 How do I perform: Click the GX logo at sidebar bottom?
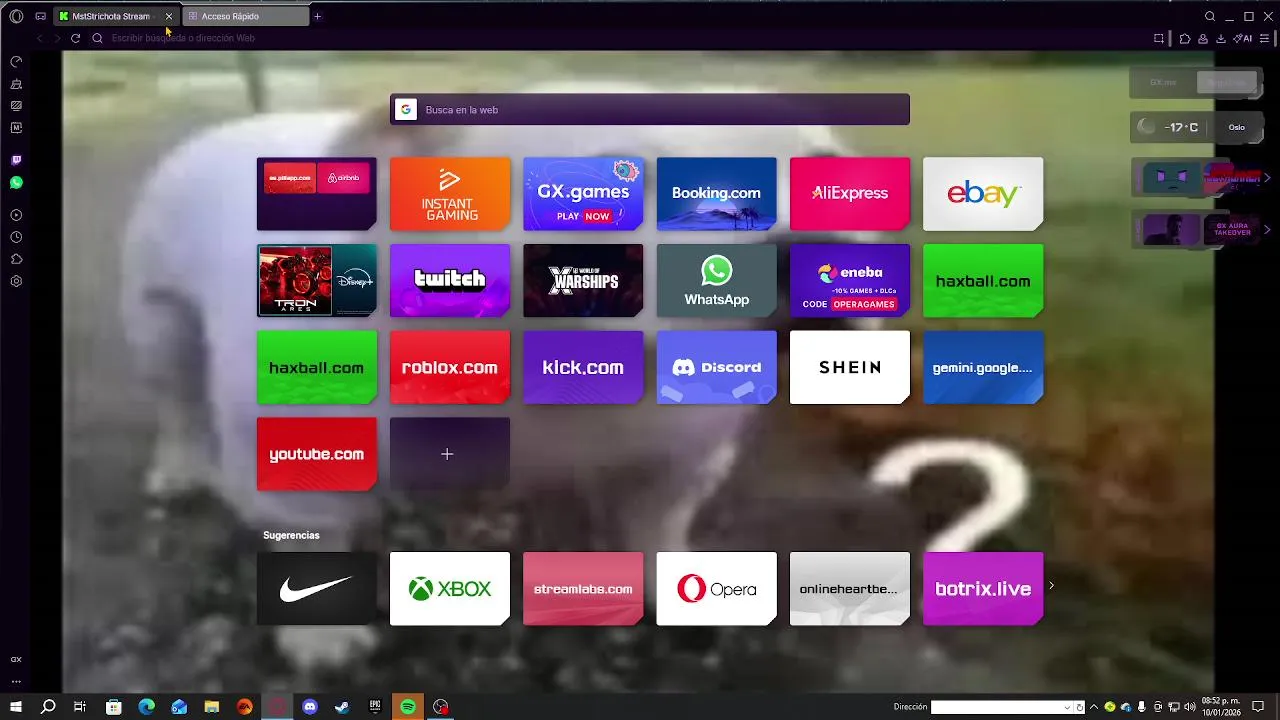(16, 660)
